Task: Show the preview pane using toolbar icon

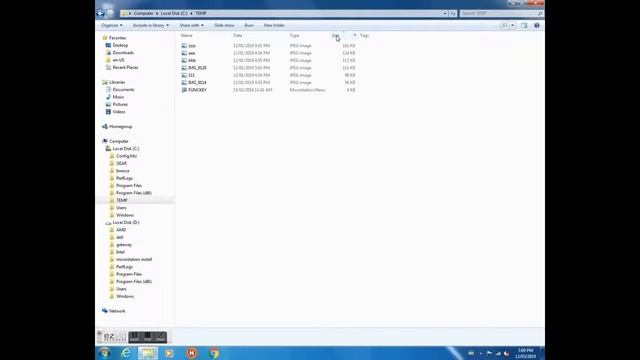Action: click(x=524, y=25)
